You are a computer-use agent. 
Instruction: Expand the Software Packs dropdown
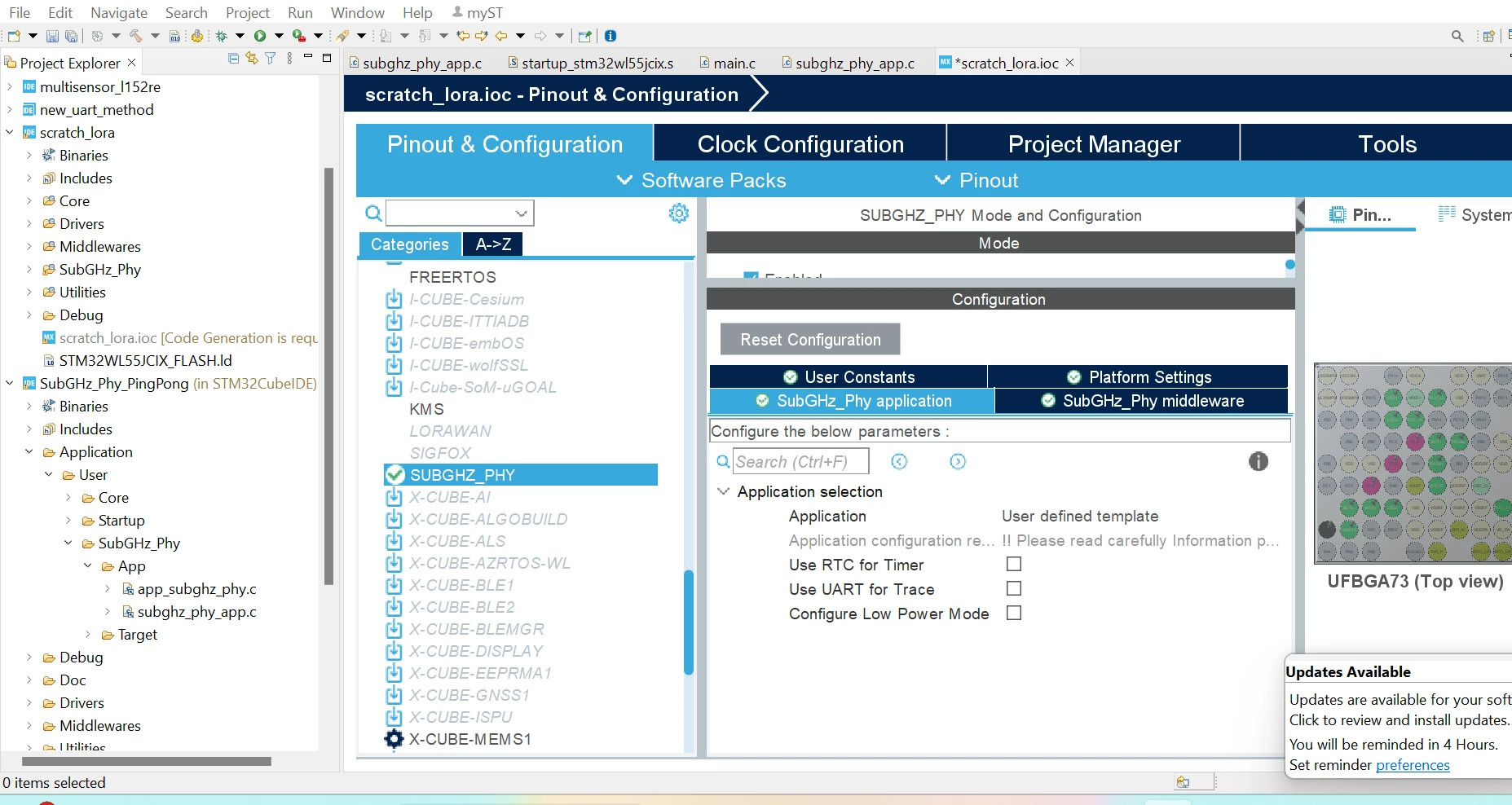pos(701,180)
